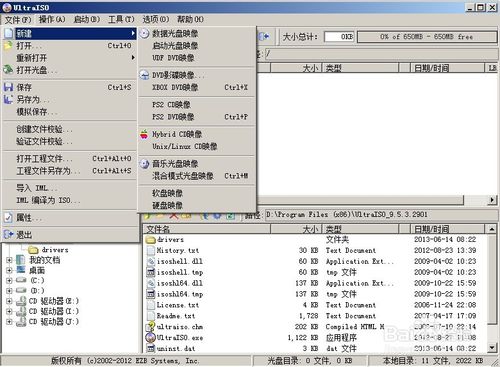Choose XBOX DVD映像
Image resolution: width=500 pixels, height=367 pixels.
click(x=197, y=87)
